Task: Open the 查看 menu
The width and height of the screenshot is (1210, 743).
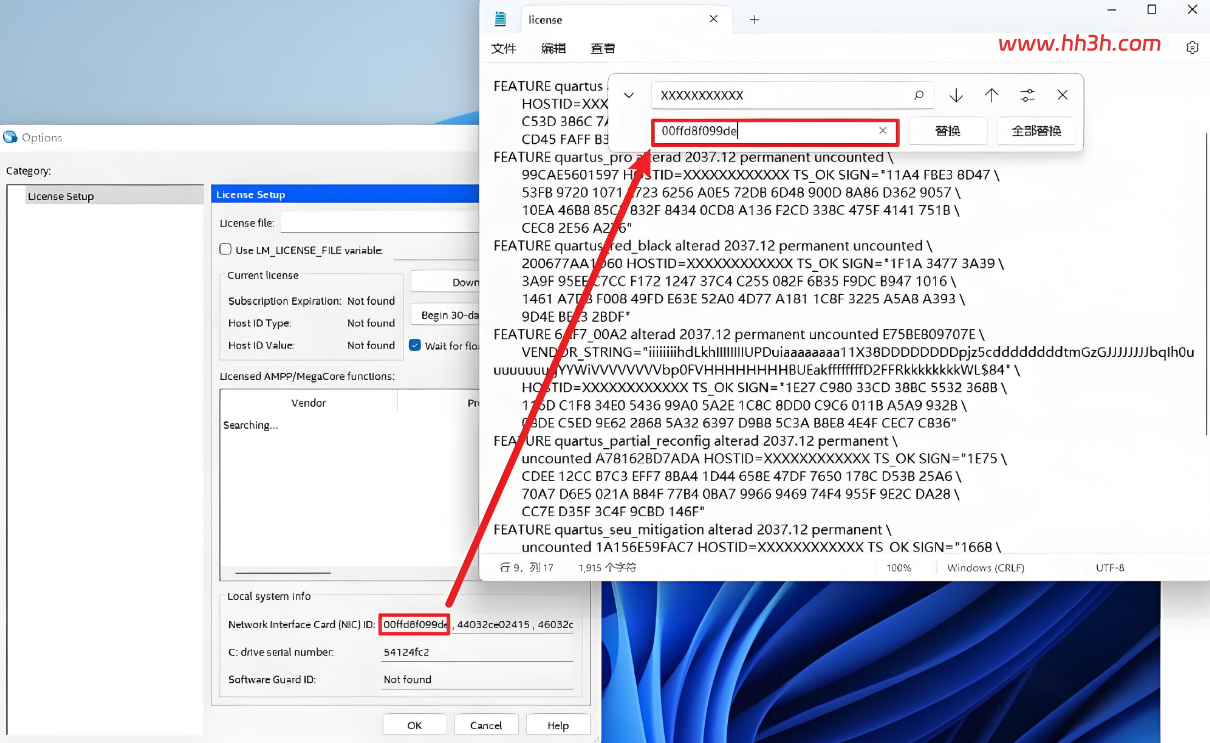Action: click(x=603, y=48)
